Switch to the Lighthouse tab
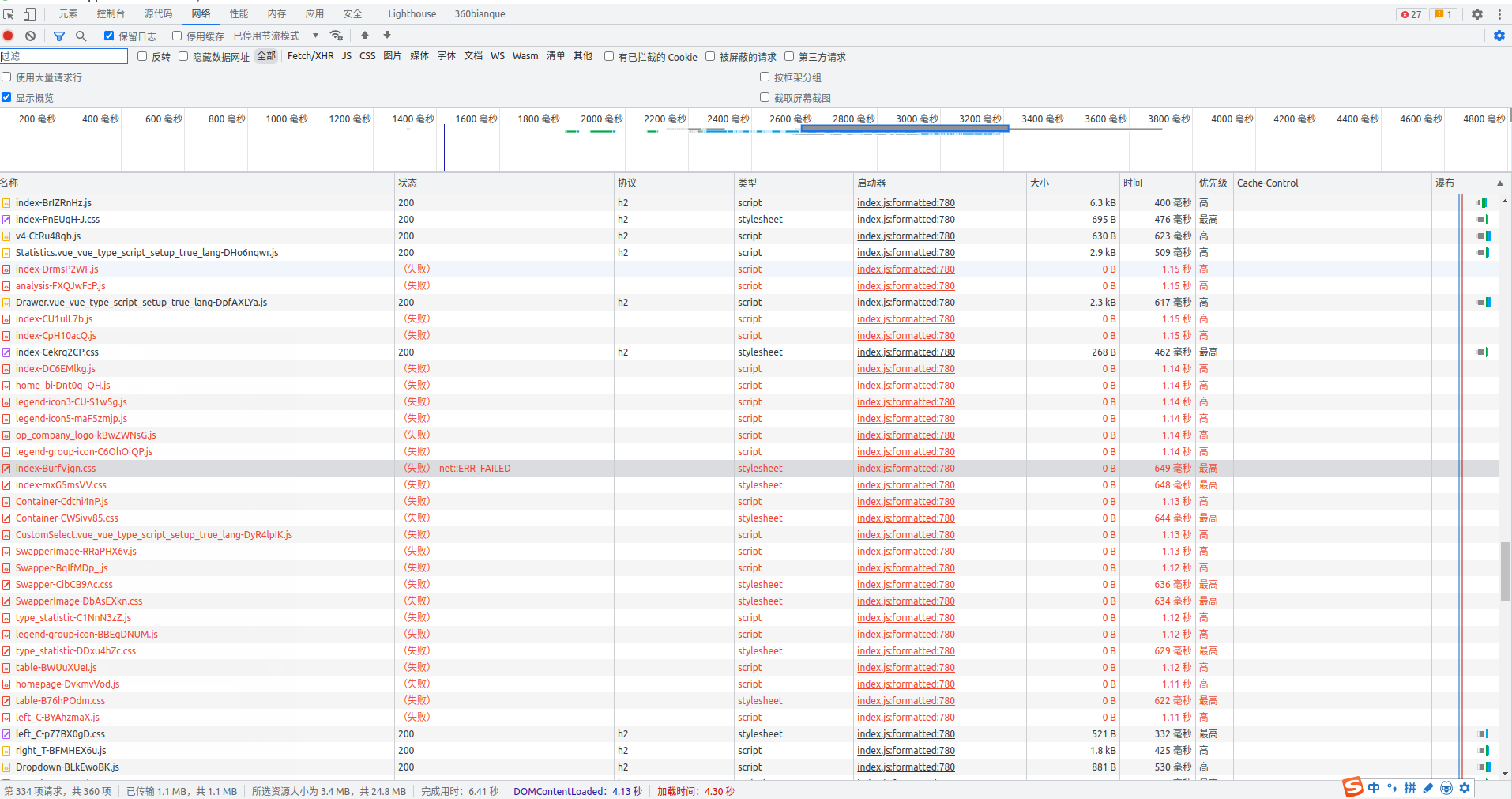The width and height of the screenshot is (1512, 799). [412, 13]
